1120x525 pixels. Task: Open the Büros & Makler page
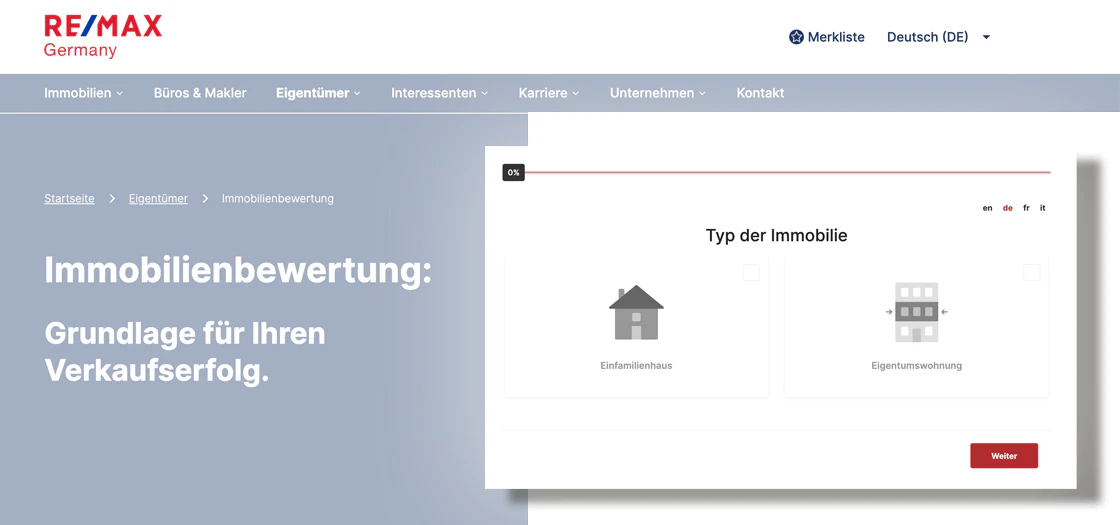click(x=200, y=93)
